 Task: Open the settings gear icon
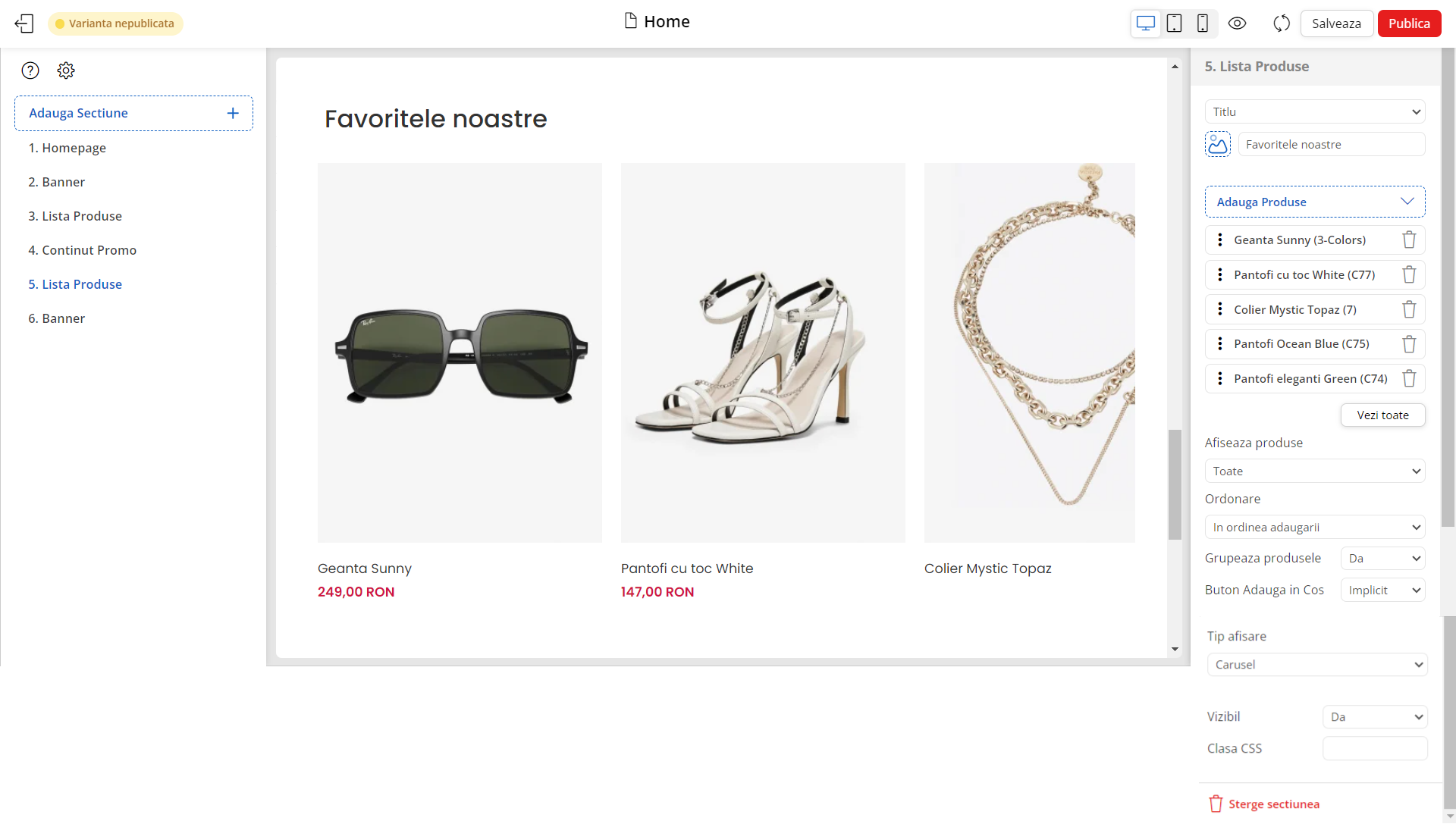coord(66,70)
